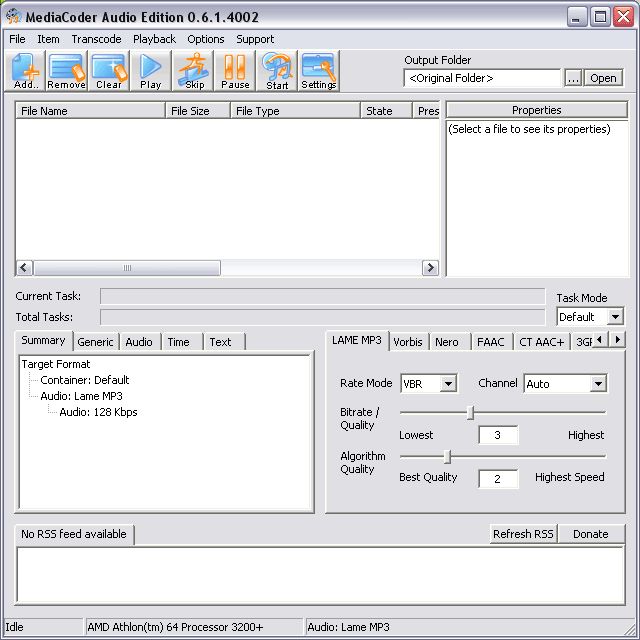Open the Settings toolbar icon
640x640 pixels.
click(319, 71)
